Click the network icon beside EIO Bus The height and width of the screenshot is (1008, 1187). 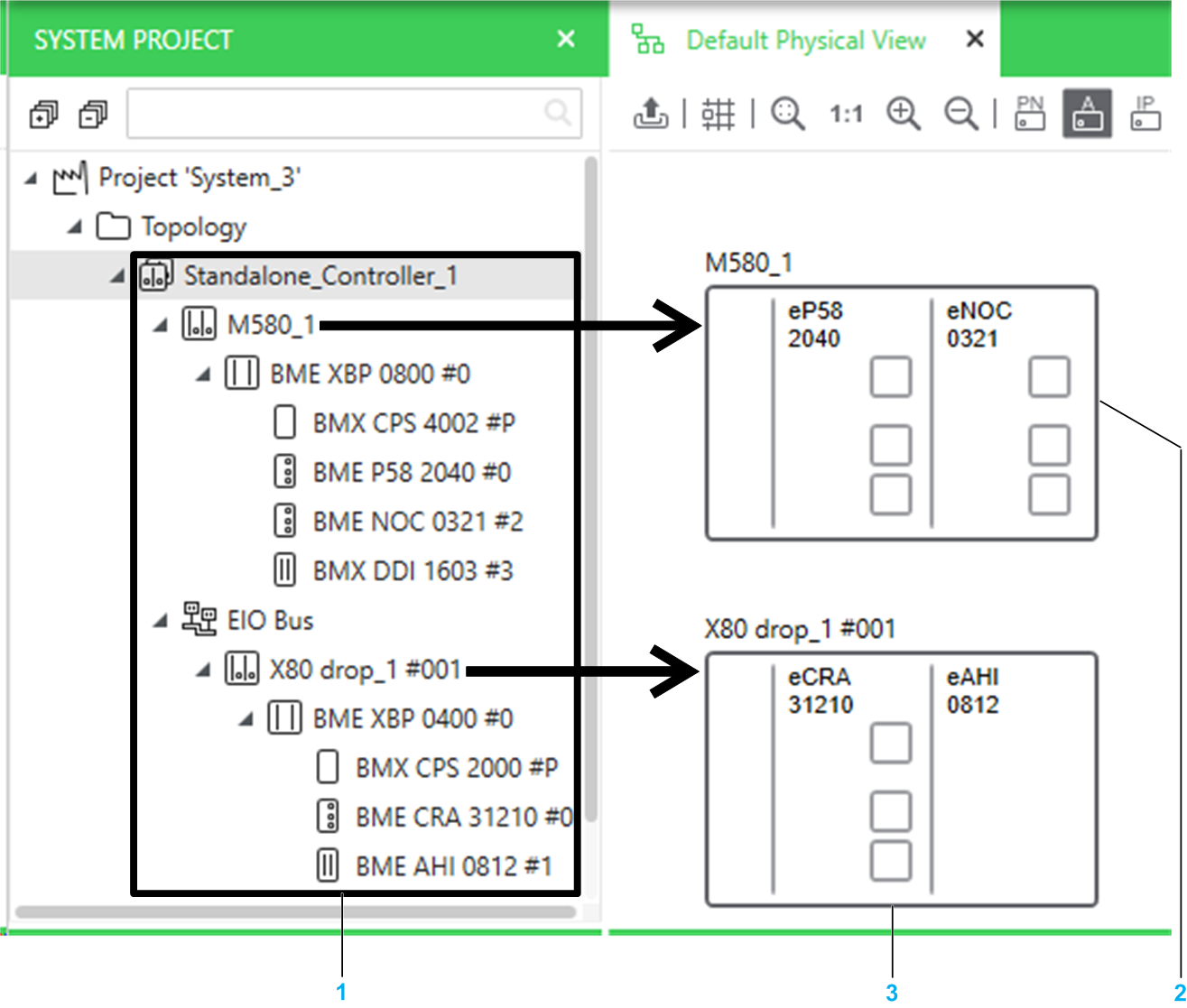pyautogui.click(x=199, y=619)
